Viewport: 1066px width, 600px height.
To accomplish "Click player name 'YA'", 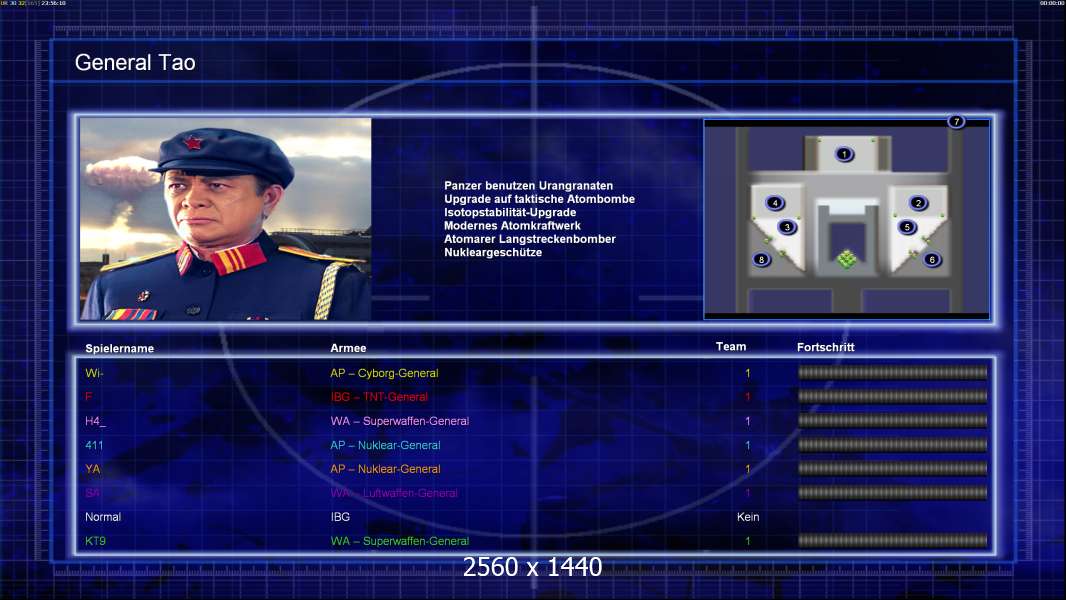I will tap(92, 469).
